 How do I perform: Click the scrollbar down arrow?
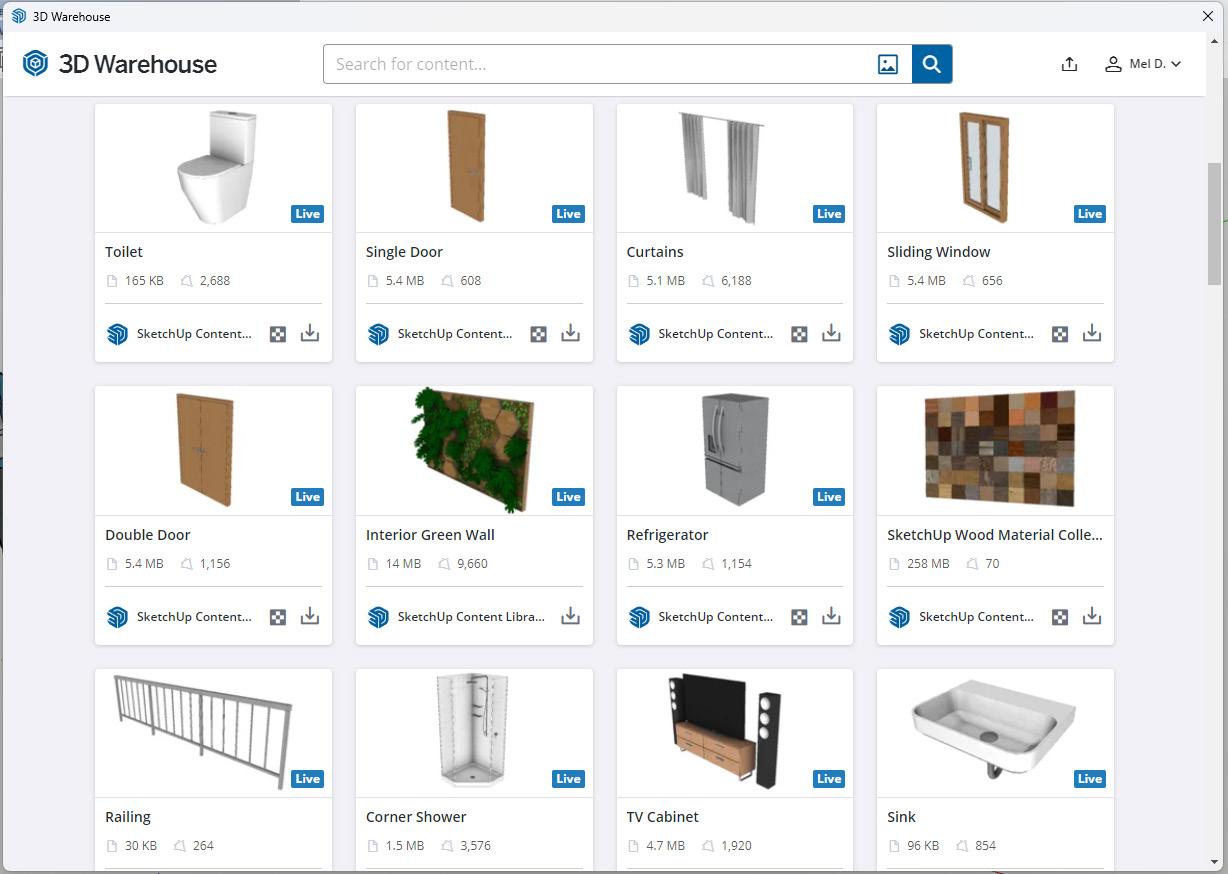coord(1215,861)
